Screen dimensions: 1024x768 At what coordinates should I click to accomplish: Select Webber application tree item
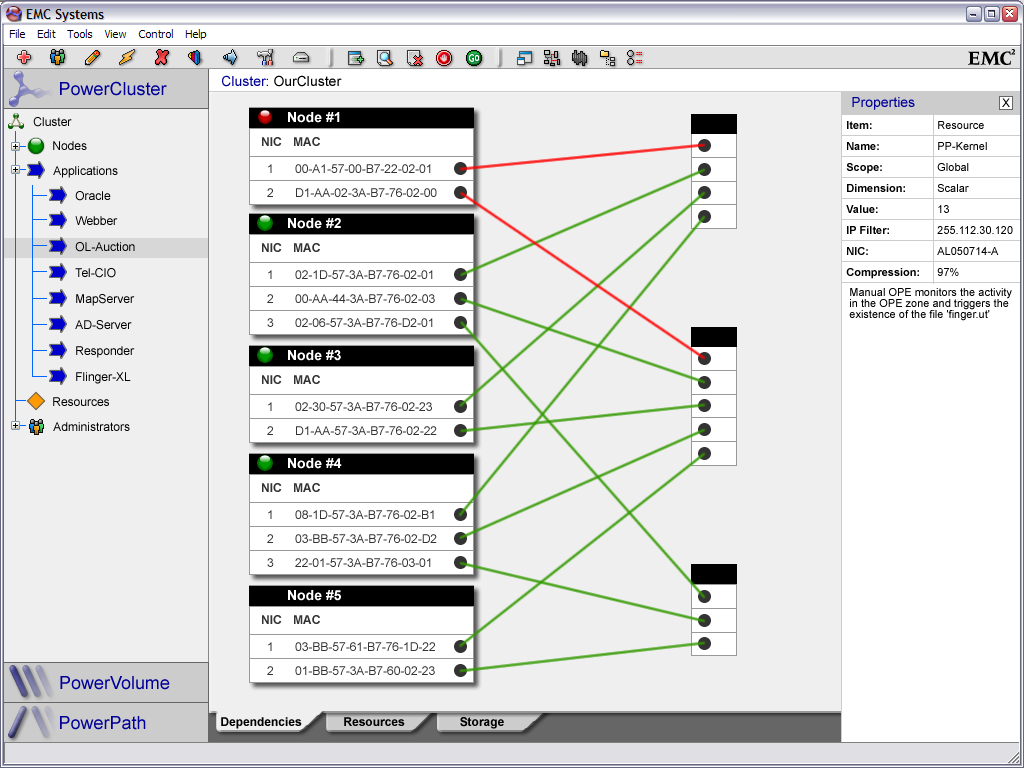(96, 221)
